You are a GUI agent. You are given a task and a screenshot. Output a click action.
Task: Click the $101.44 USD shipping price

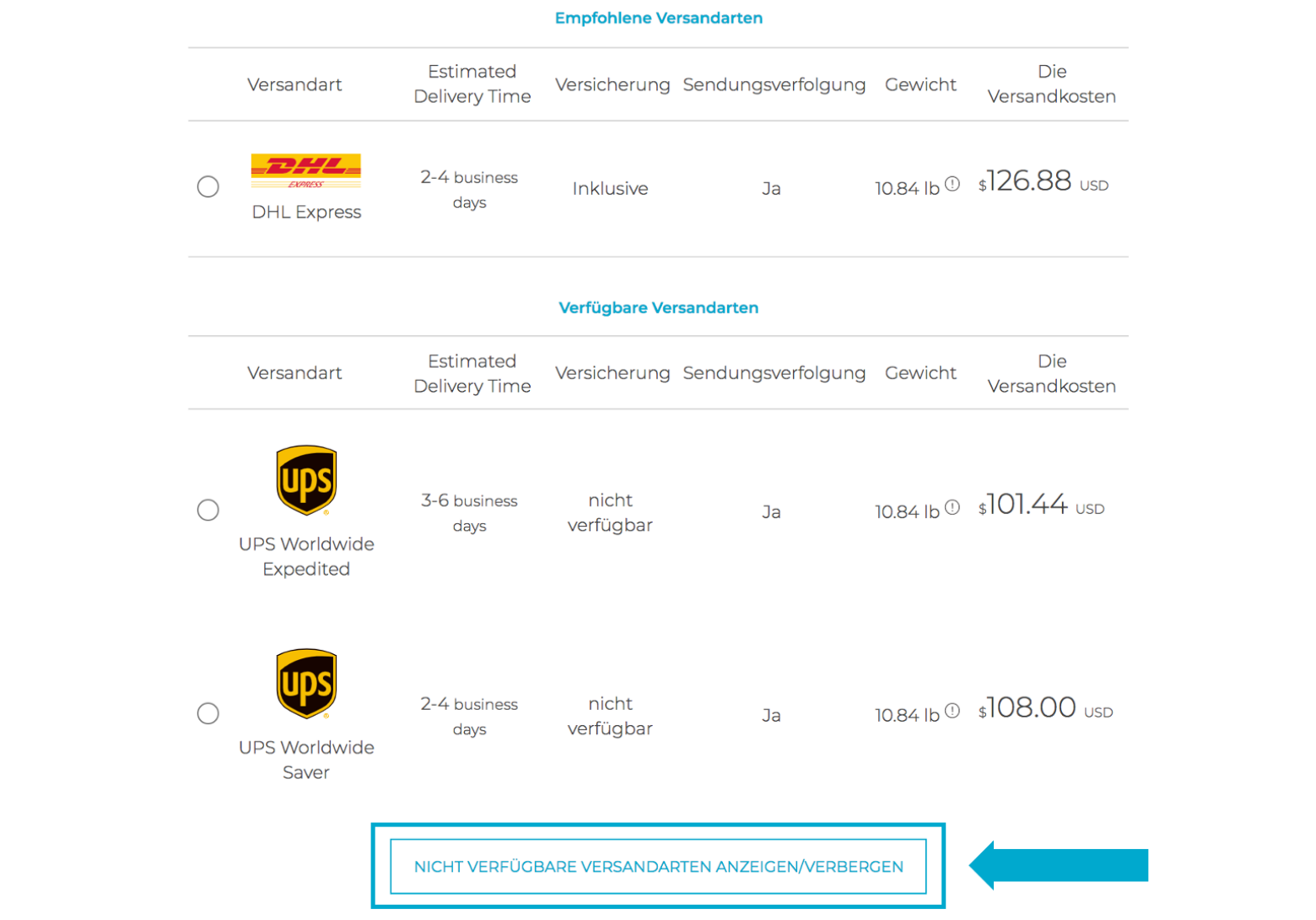point(1042,505)
